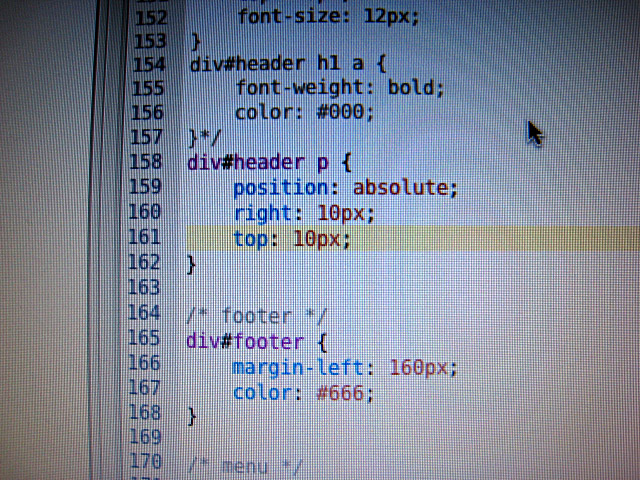640x480 pixels.
Task: Click the 'div#footer {' selector
Action: [x=257, y=342]
